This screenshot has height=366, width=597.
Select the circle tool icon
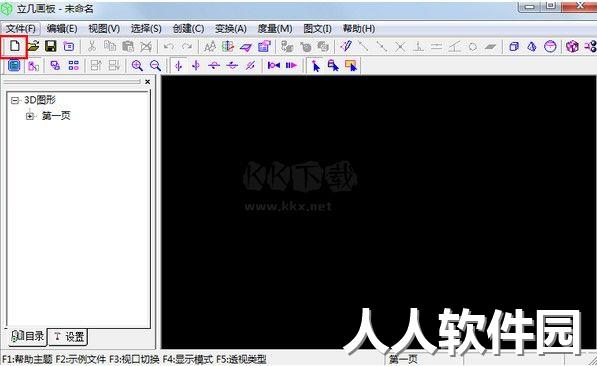[472, 47]
